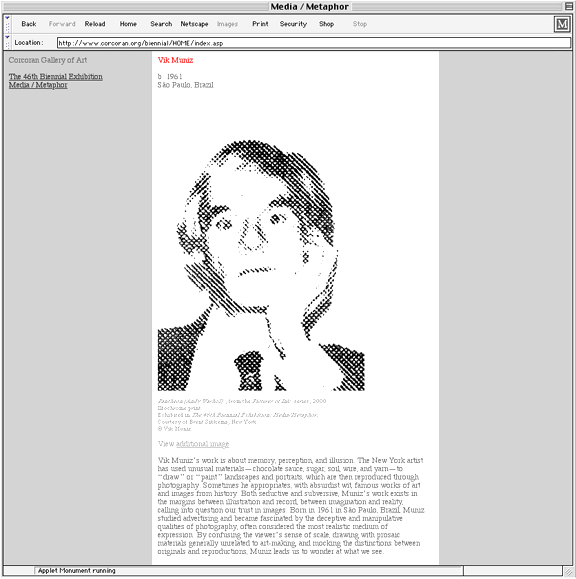Viewport: 576px width, 579px height.
Task: Reload the current page
Action: point(95,24)
